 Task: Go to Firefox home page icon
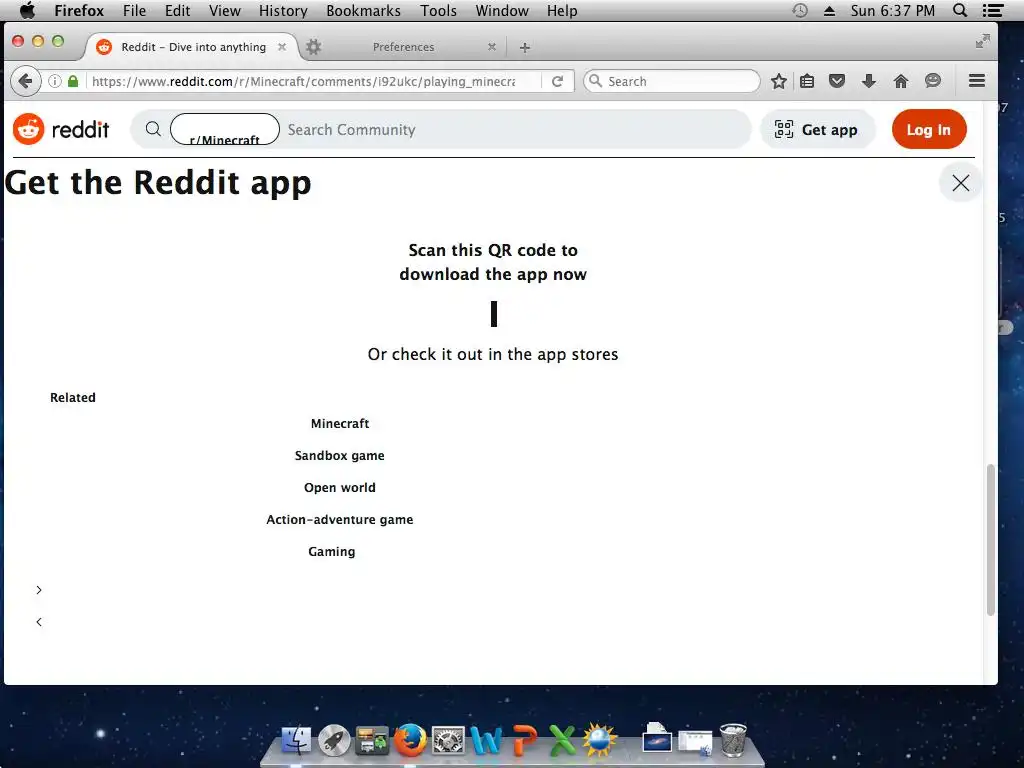tap(901, 81)
